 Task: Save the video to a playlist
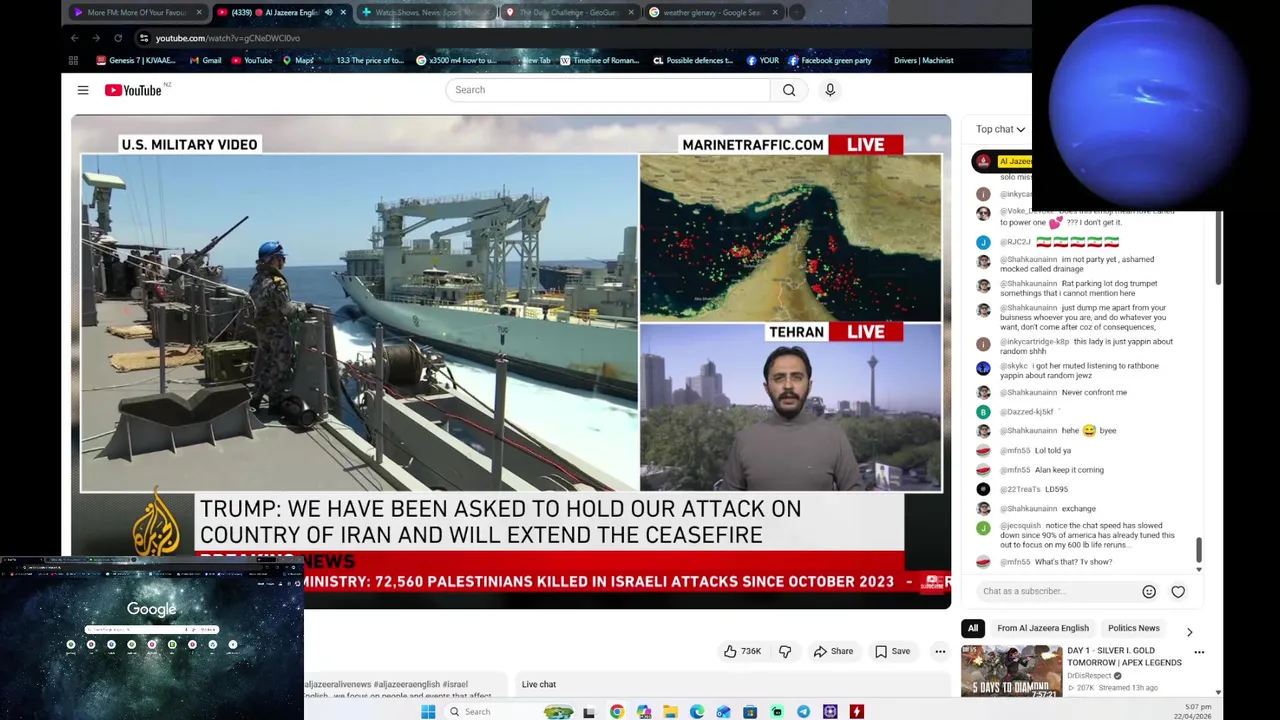pyautogui.click(x=892, y=651)
